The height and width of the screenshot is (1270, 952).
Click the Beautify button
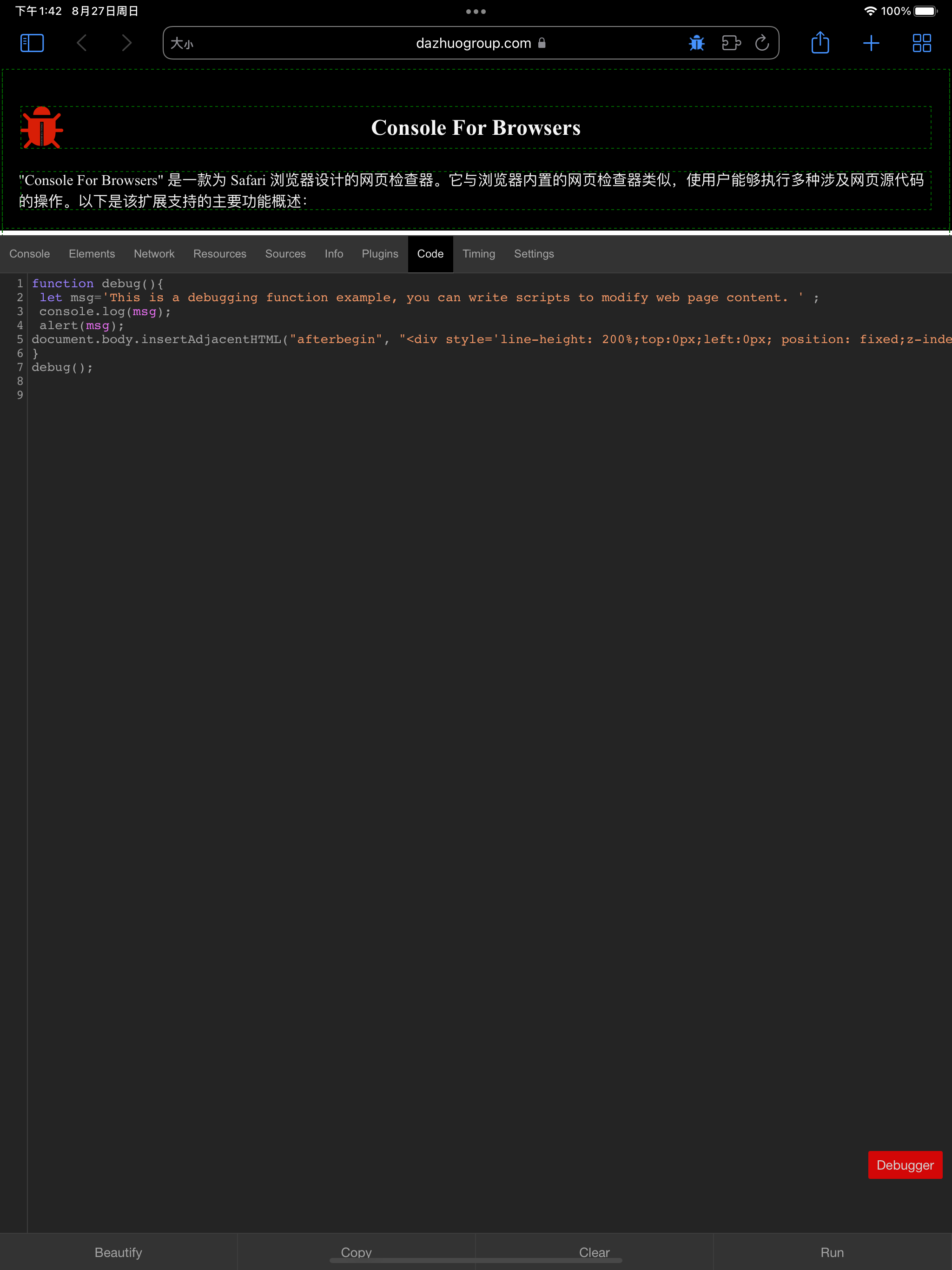pos(118,1252)
